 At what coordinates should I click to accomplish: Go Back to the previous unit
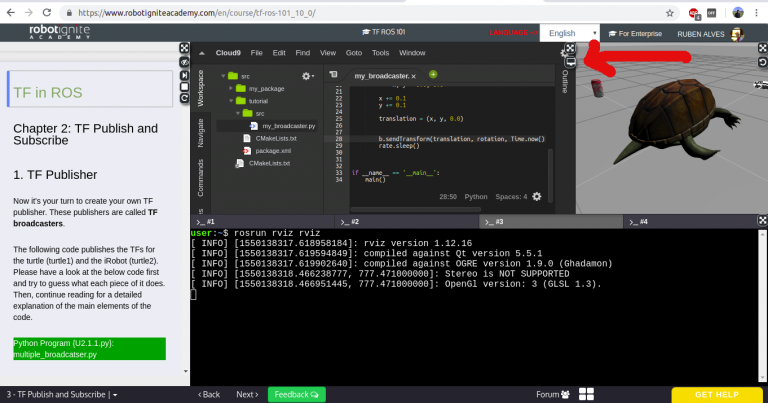pyautogui.click(x=209, y=395)
